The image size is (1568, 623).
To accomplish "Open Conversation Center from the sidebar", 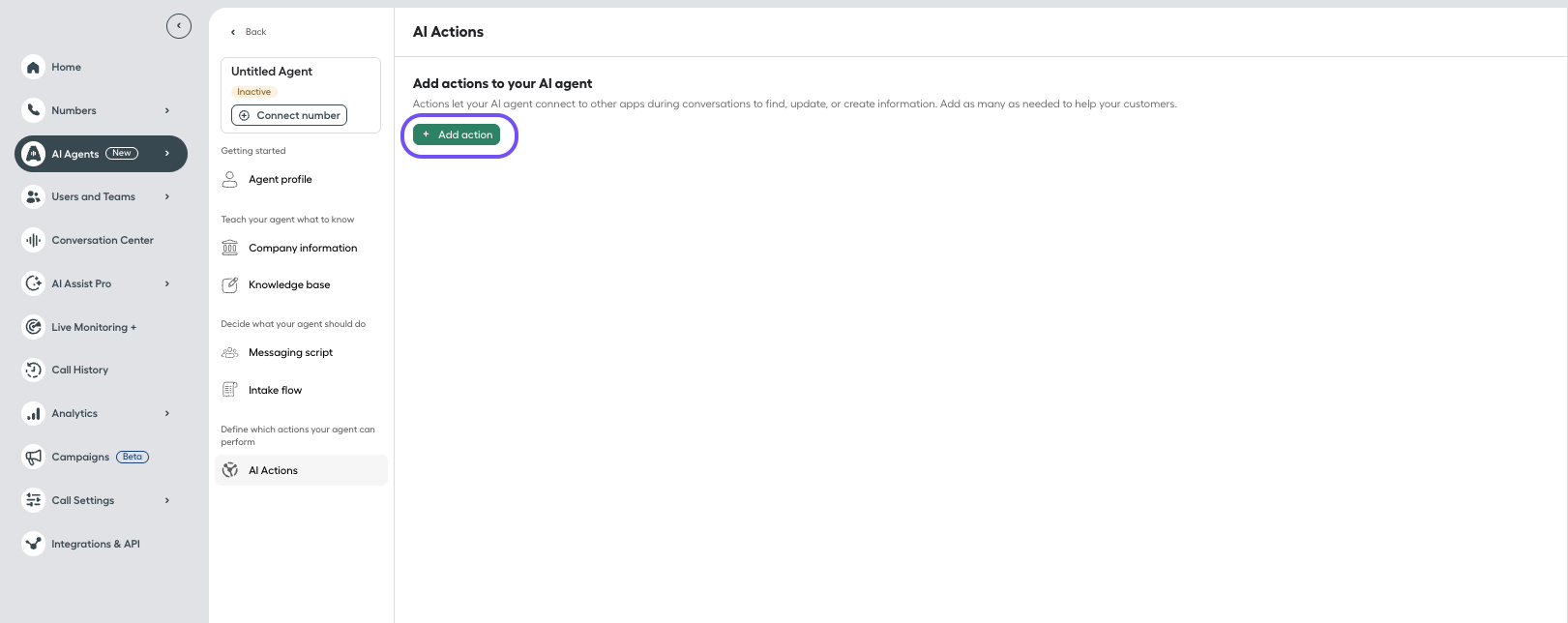I will [x=103, y=240].
